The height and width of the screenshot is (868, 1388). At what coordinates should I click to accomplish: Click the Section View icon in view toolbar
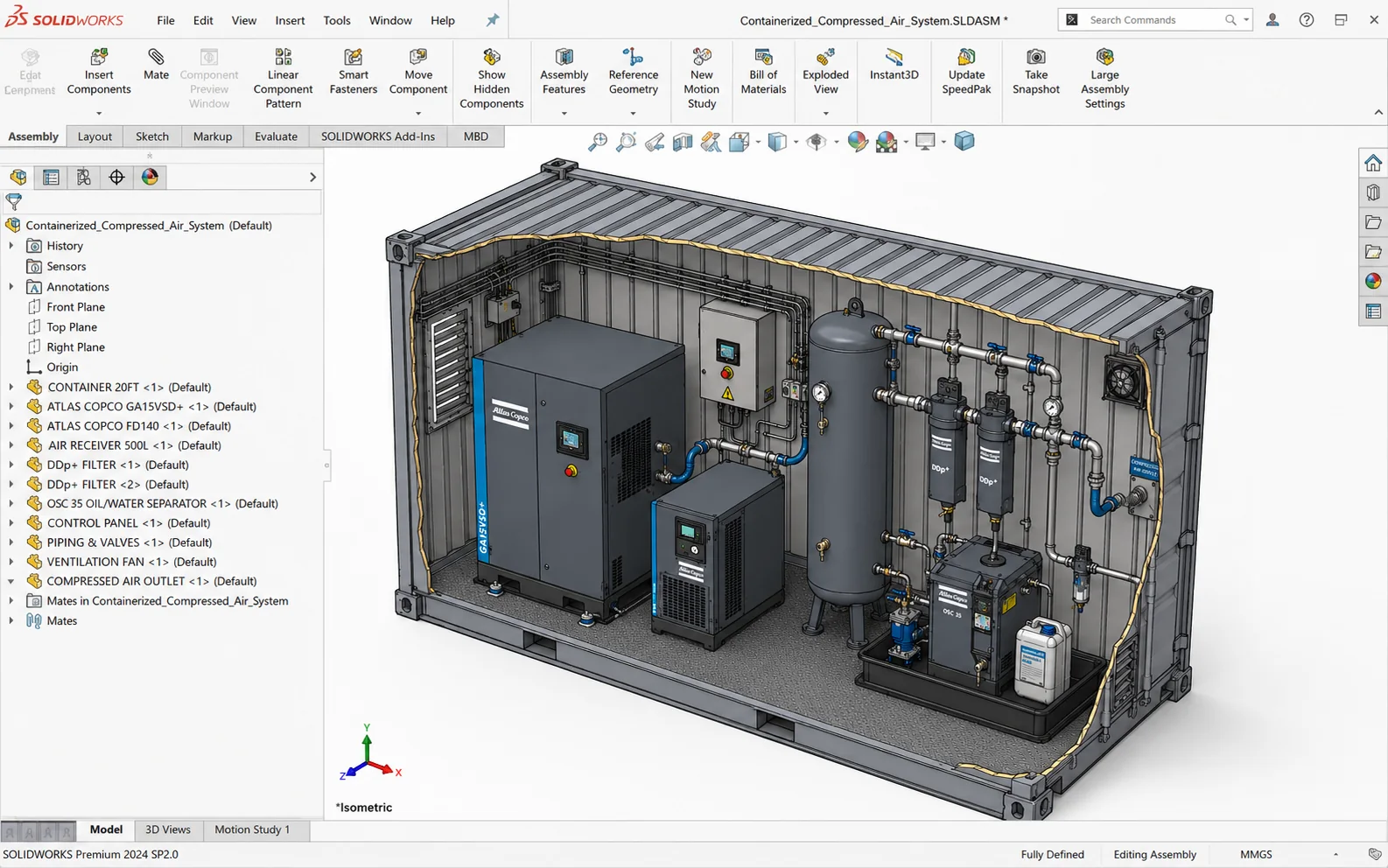[683, 142]
